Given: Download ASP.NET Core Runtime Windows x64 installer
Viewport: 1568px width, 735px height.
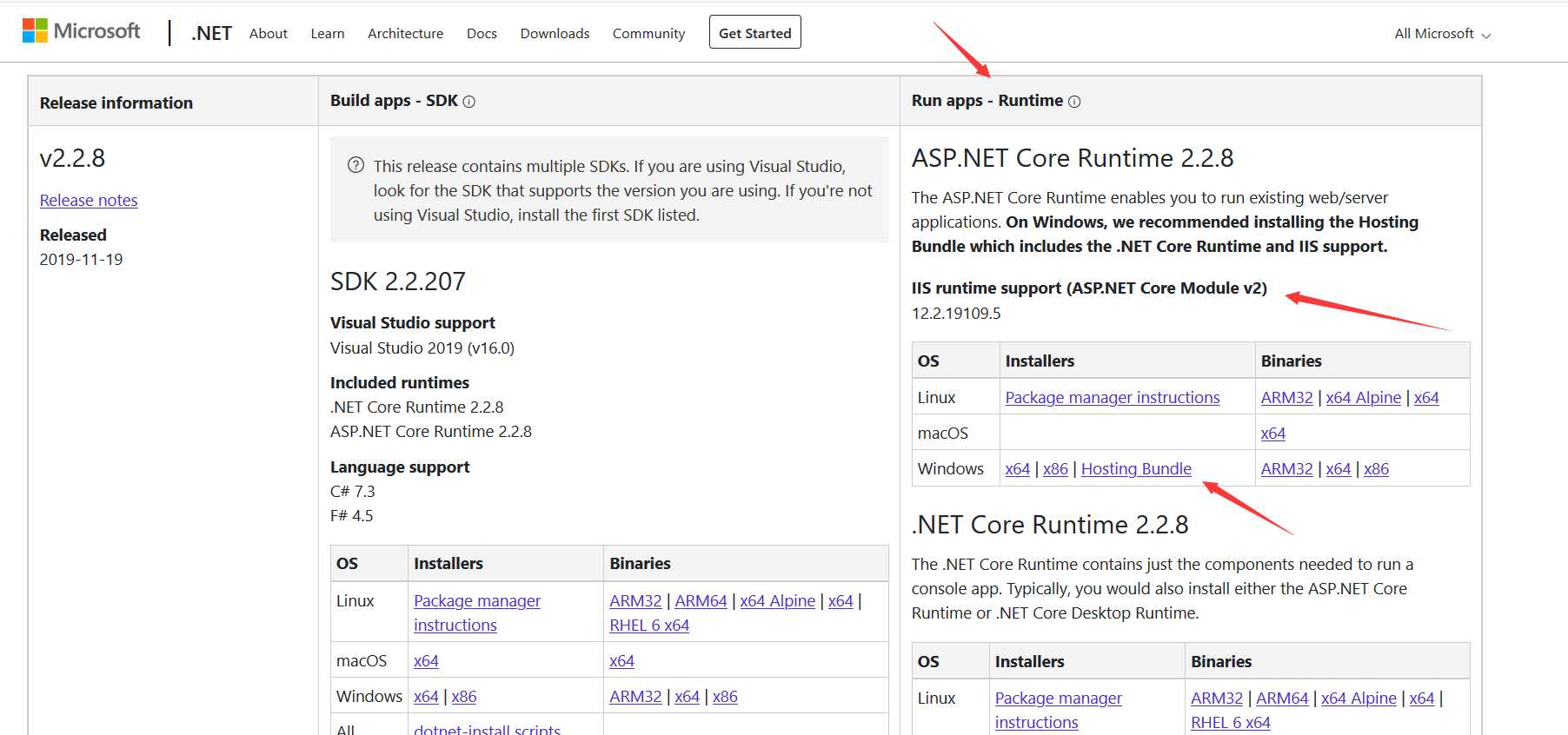Looking at the screenshot, I should [x=1018, y=468].
